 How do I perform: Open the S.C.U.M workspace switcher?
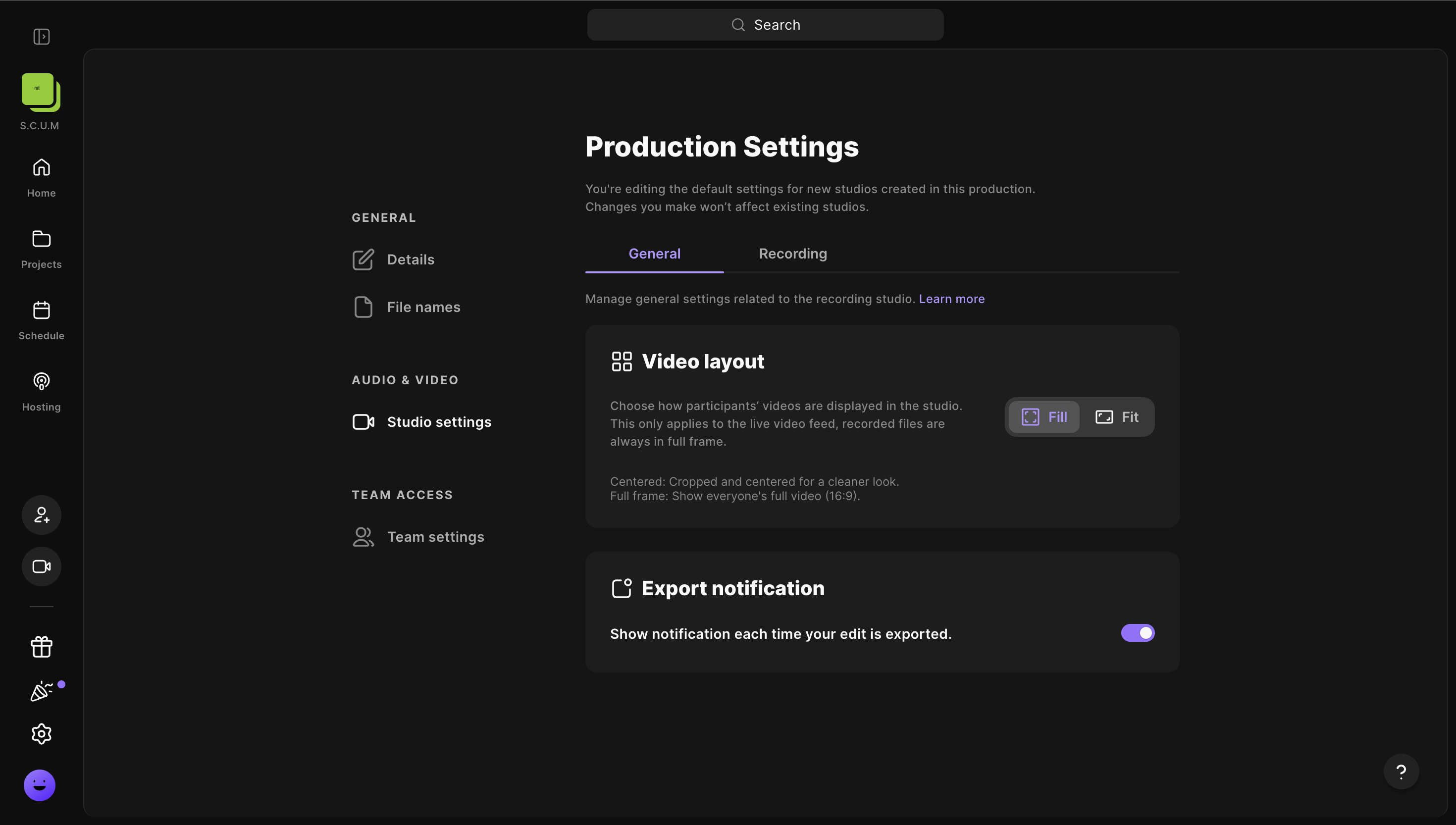tap(41, 93)
